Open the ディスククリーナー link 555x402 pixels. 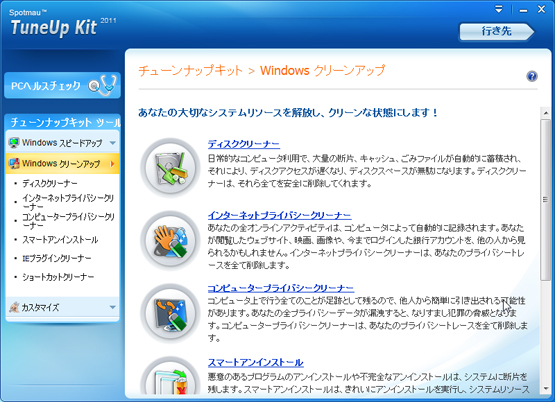244,144
